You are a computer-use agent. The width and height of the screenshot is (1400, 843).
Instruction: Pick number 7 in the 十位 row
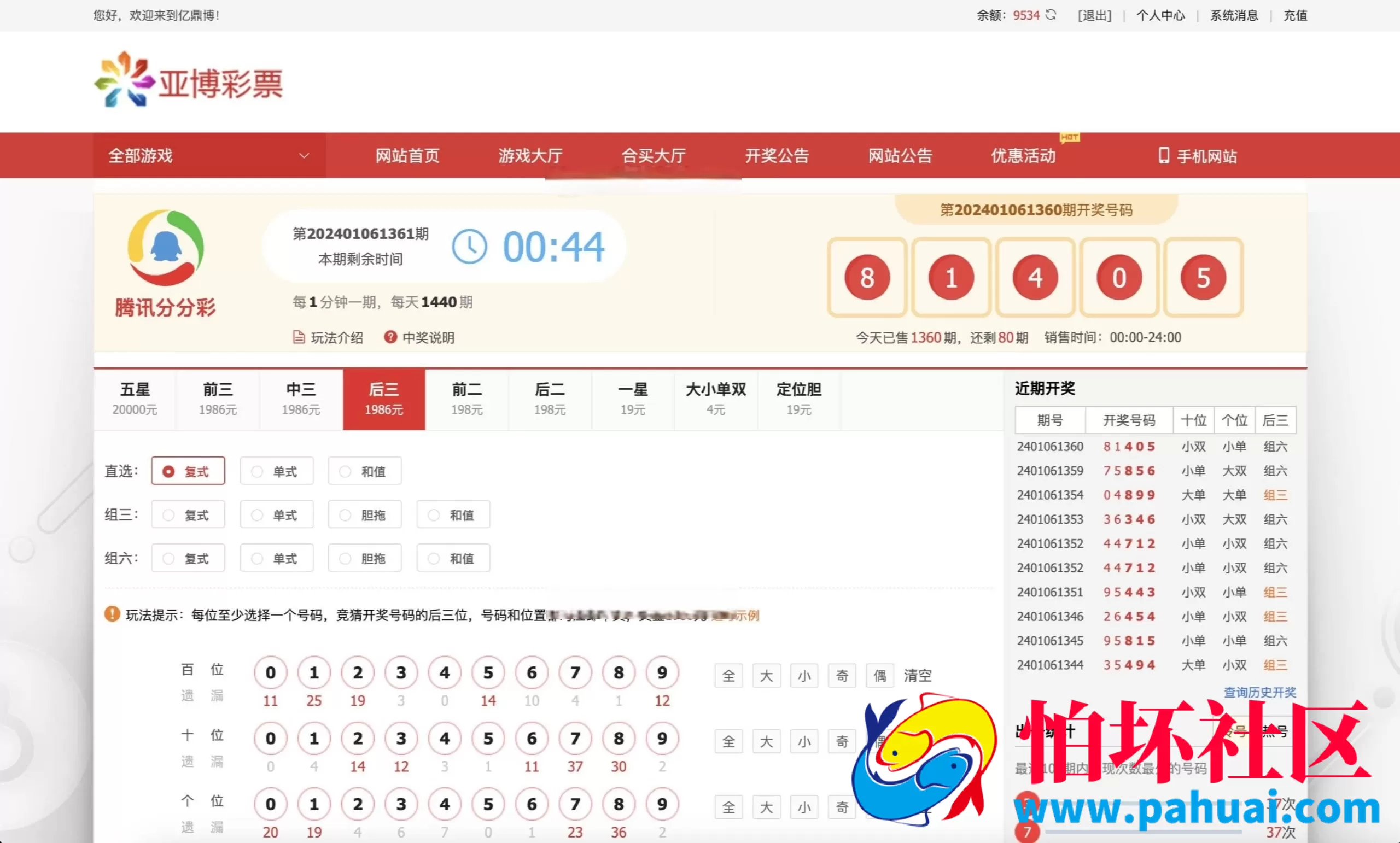pyautogui.click(x=575, y=739)
